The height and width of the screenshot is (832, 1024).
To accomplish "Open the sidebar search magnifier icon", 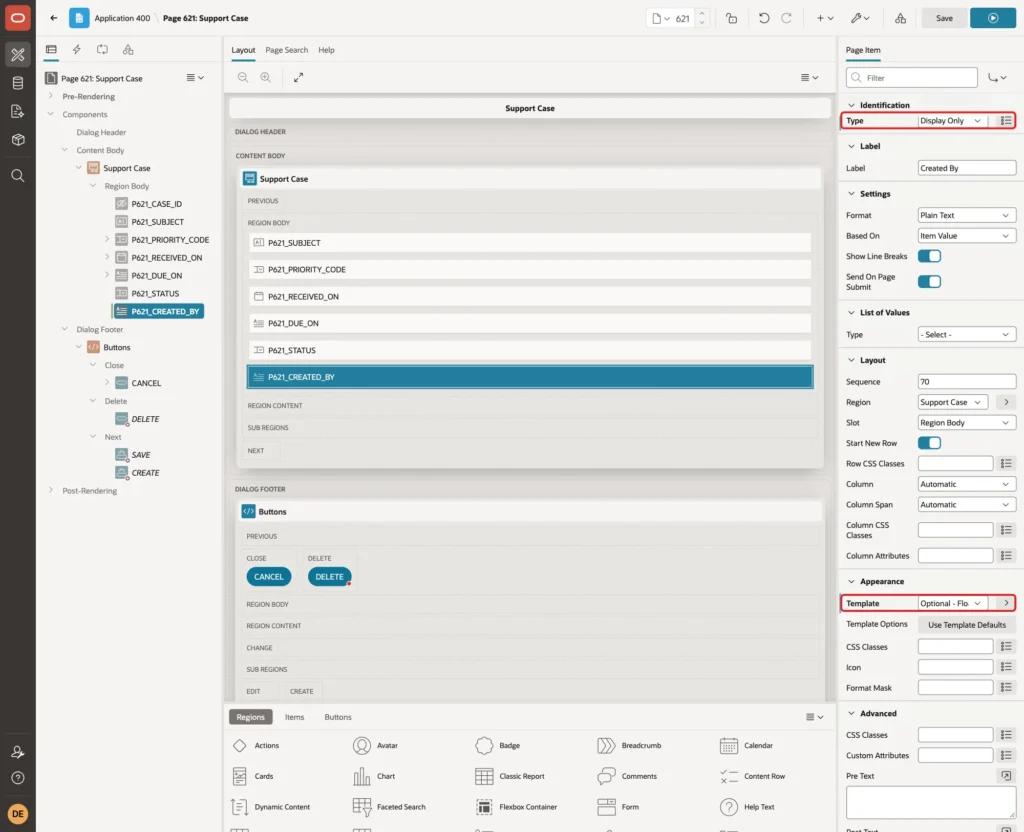I will (x=18, y=176).
